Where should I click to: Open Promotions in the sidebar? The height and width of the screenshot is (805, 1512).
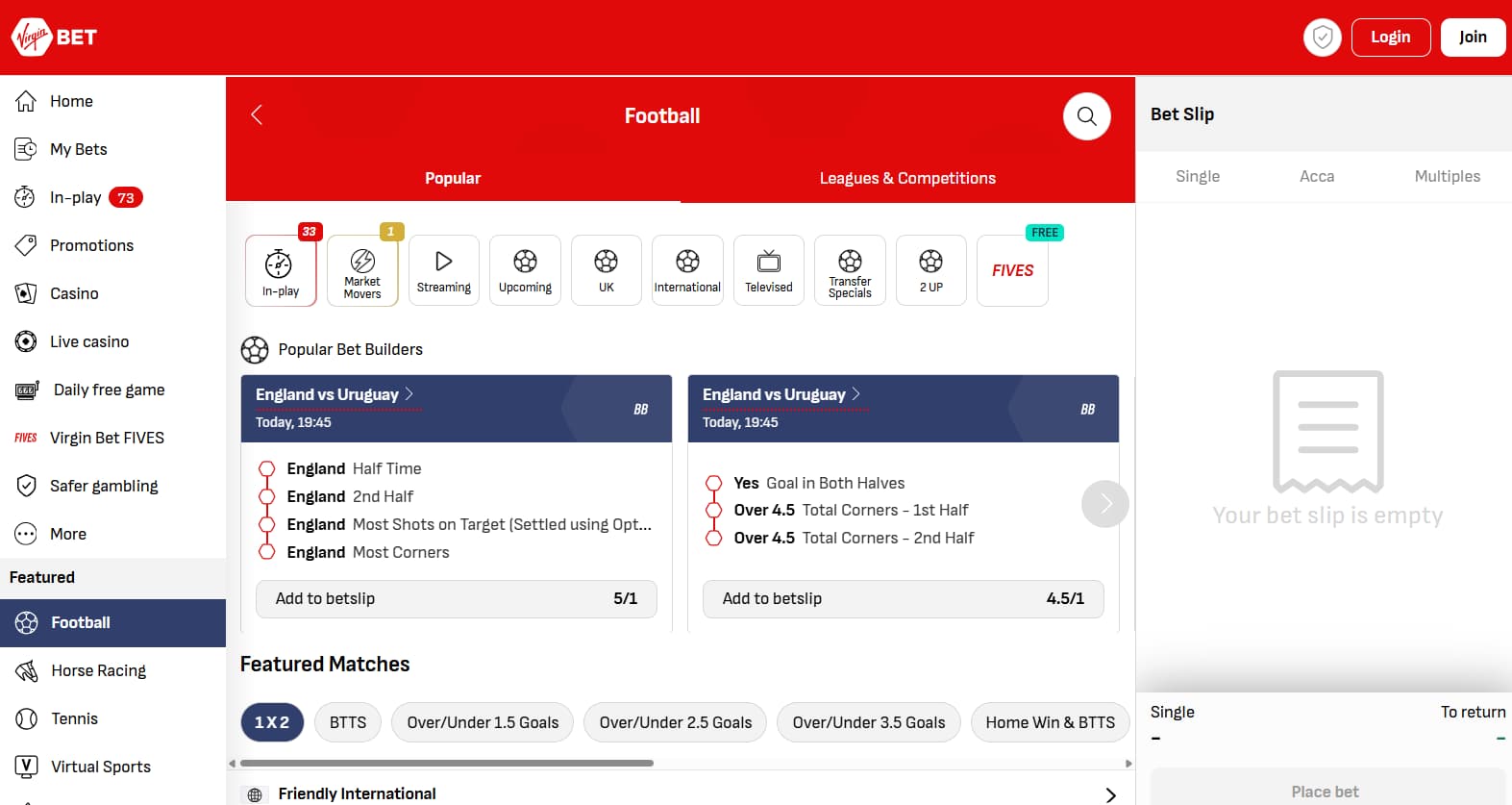click(x=112, y=245)
